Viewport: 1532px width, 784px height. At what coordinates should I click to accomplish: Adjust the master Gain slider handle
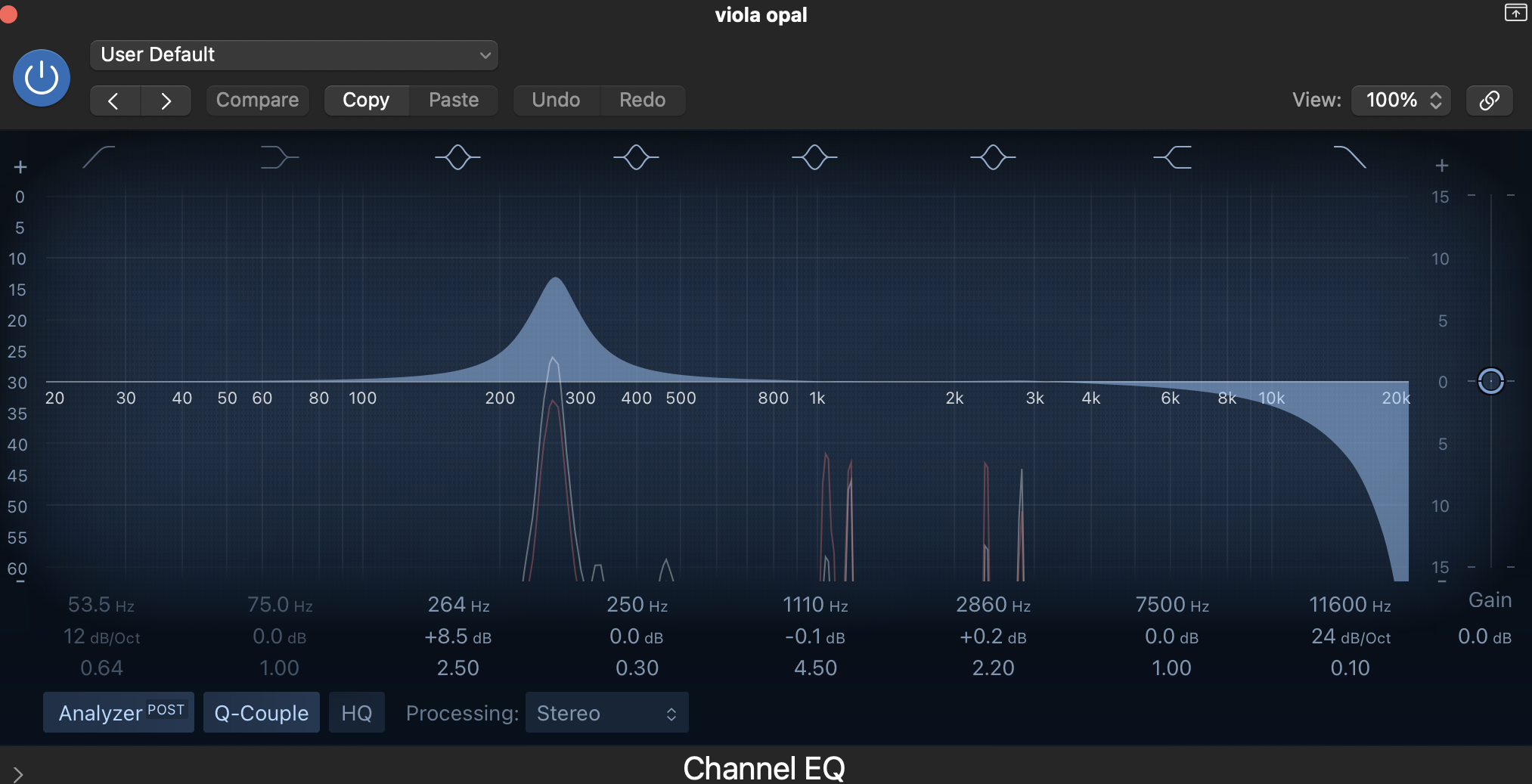[x=1490, y=381]
